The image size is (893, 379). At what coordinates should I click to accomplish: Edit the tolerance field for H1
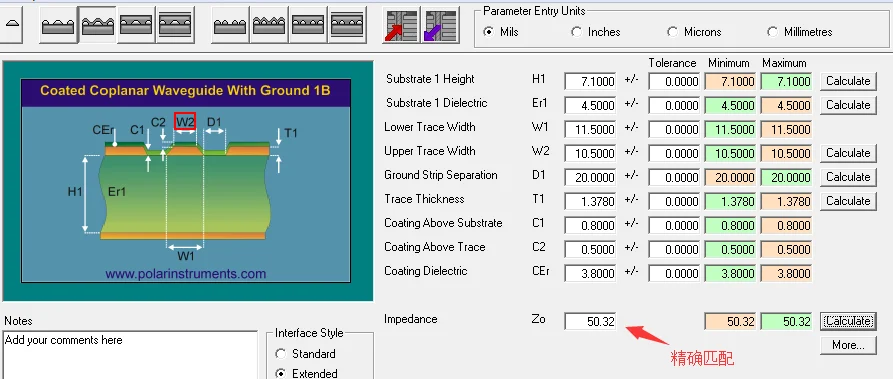point(674,81)
